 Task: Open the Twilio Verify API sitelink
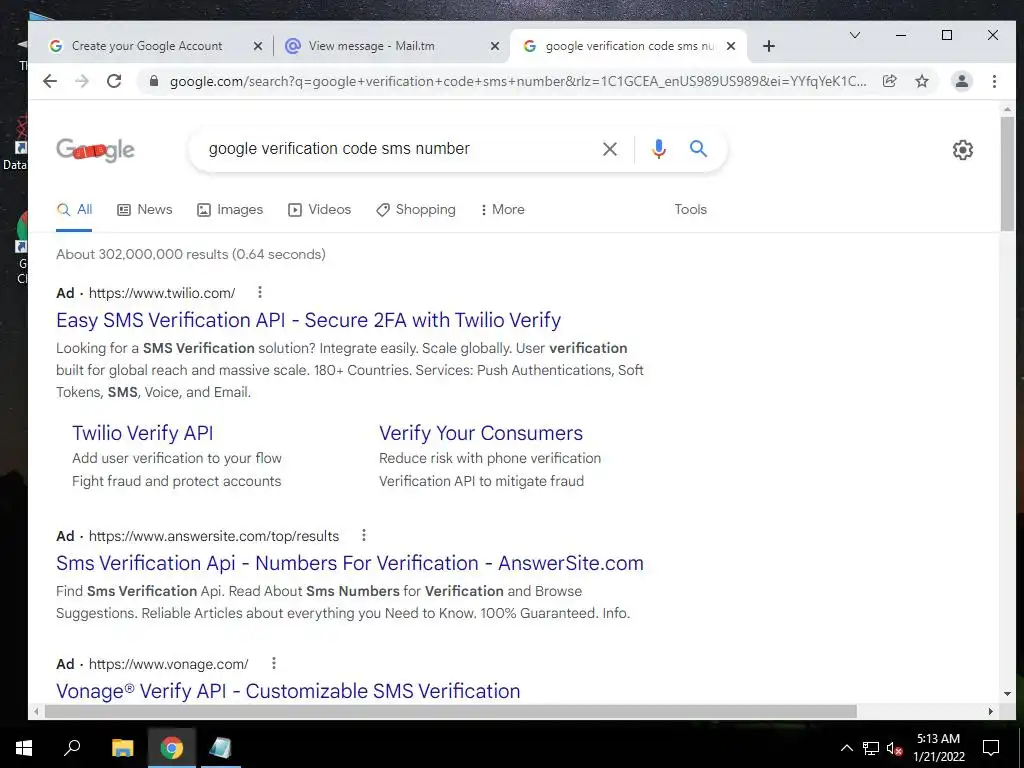click(x=142, y=433)
